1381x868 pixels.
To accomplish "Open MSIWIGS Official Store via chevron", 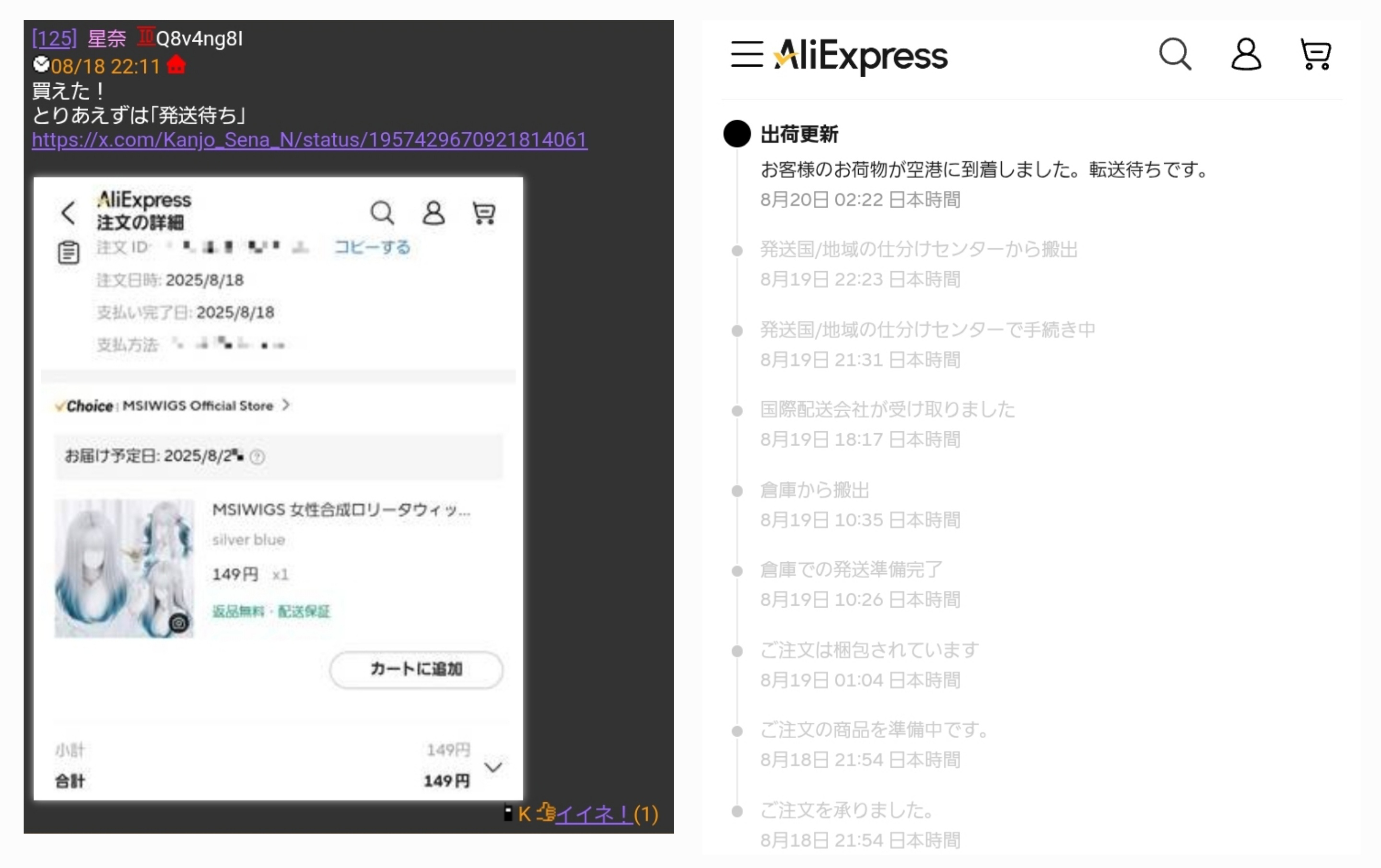I will point(286,405).
